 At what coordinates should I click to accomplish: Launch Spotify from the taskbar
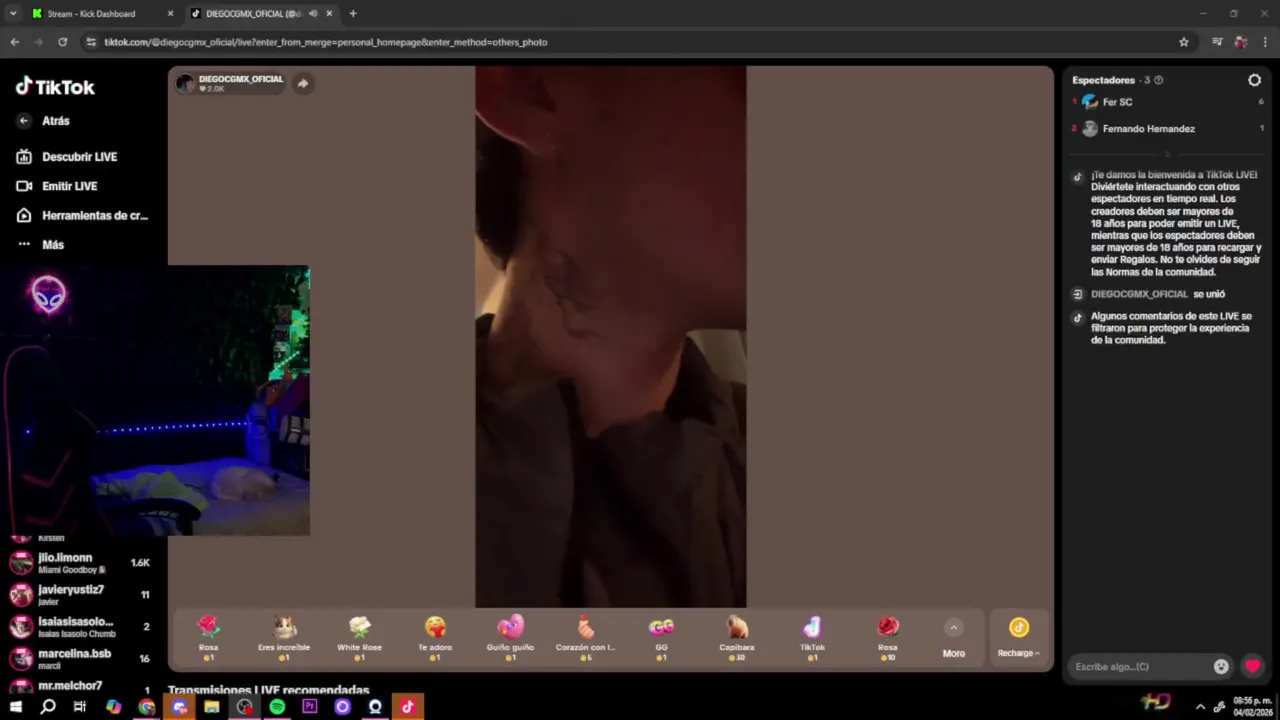click(x=277, y=707)
